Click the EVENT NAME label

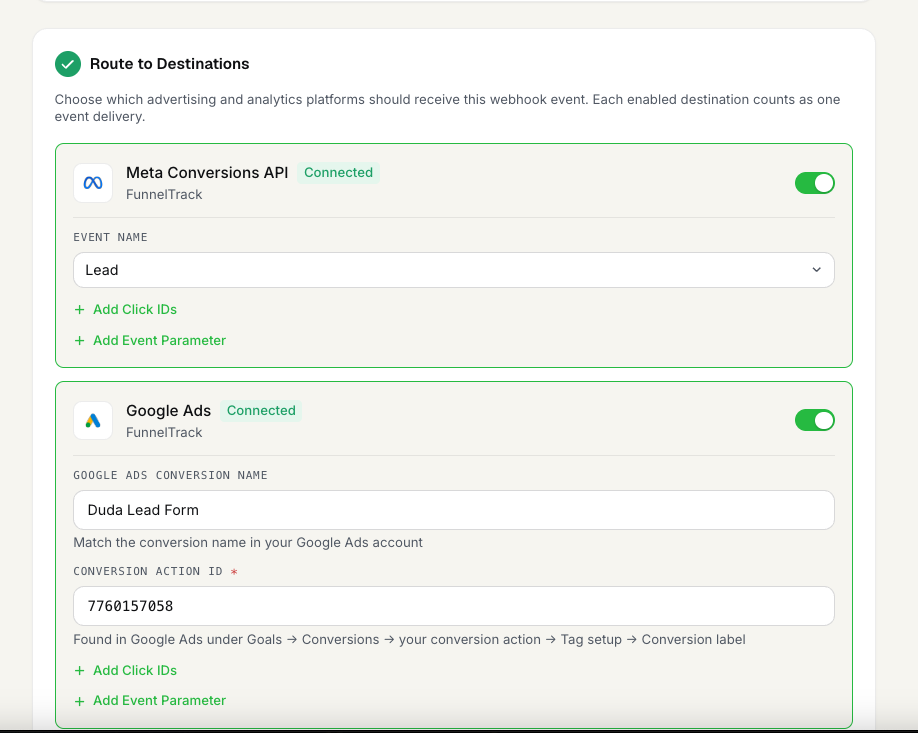pyautogui.click(x=110, y=237)
